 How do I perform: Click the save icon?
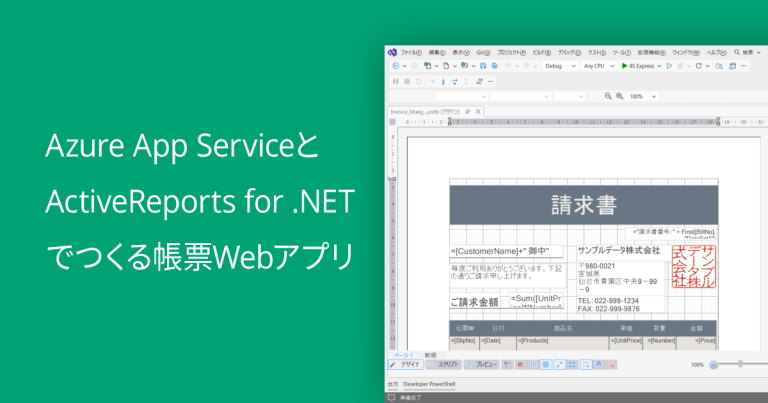[x=483, y=66]
